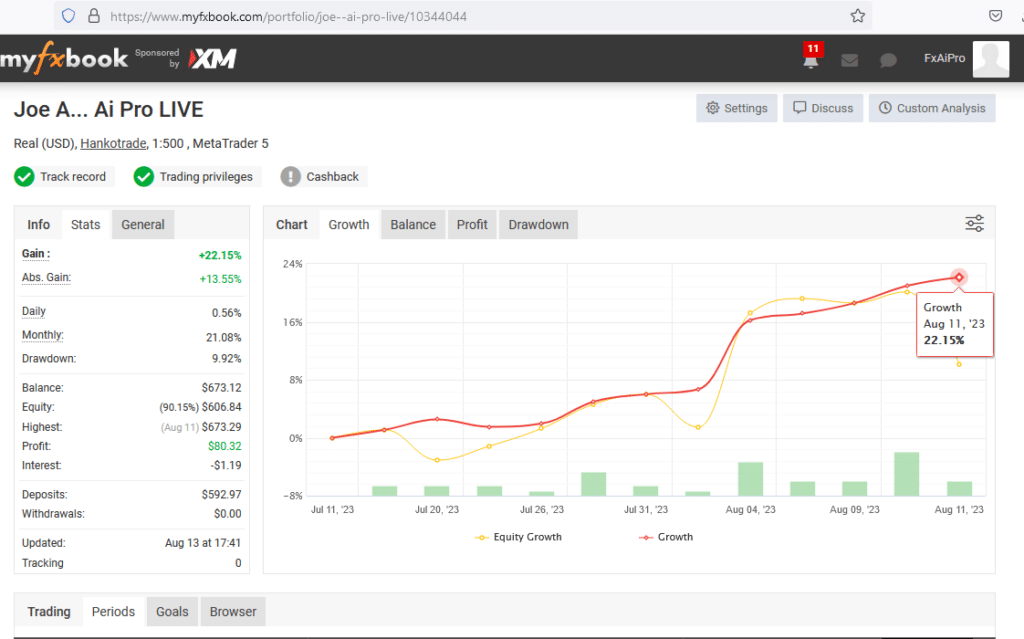
Task: Switch to the Balance chart tab
Action: pyautogui.click(x=413, y=225)
